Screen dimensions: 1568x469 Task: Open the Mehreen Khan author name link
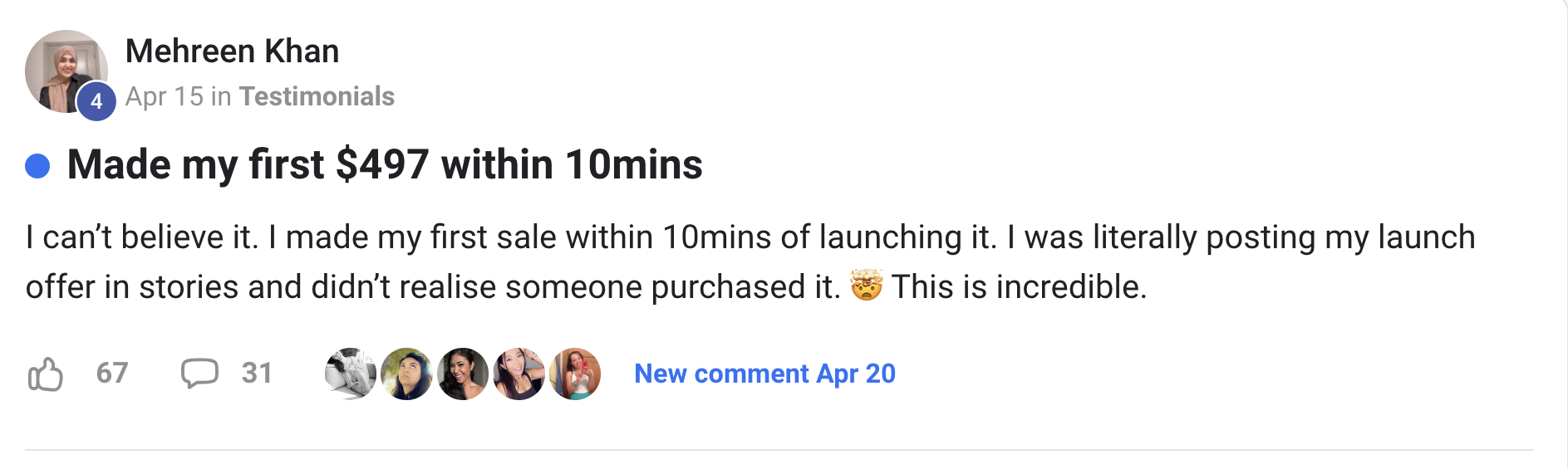[232, 51]
